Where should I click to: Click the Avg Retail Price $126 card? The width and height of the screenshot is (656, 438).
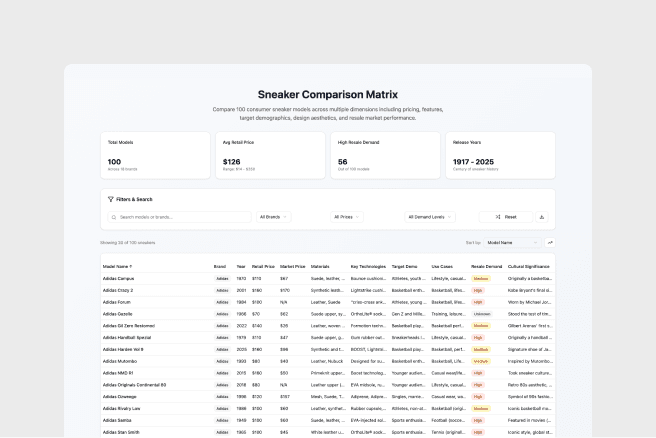(270, 155)
